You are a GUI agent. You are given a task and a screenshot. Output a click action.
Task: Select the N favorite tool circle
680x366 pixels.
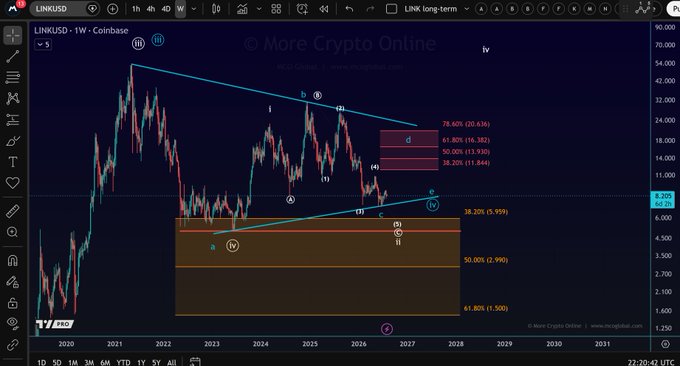click(605, 9)
